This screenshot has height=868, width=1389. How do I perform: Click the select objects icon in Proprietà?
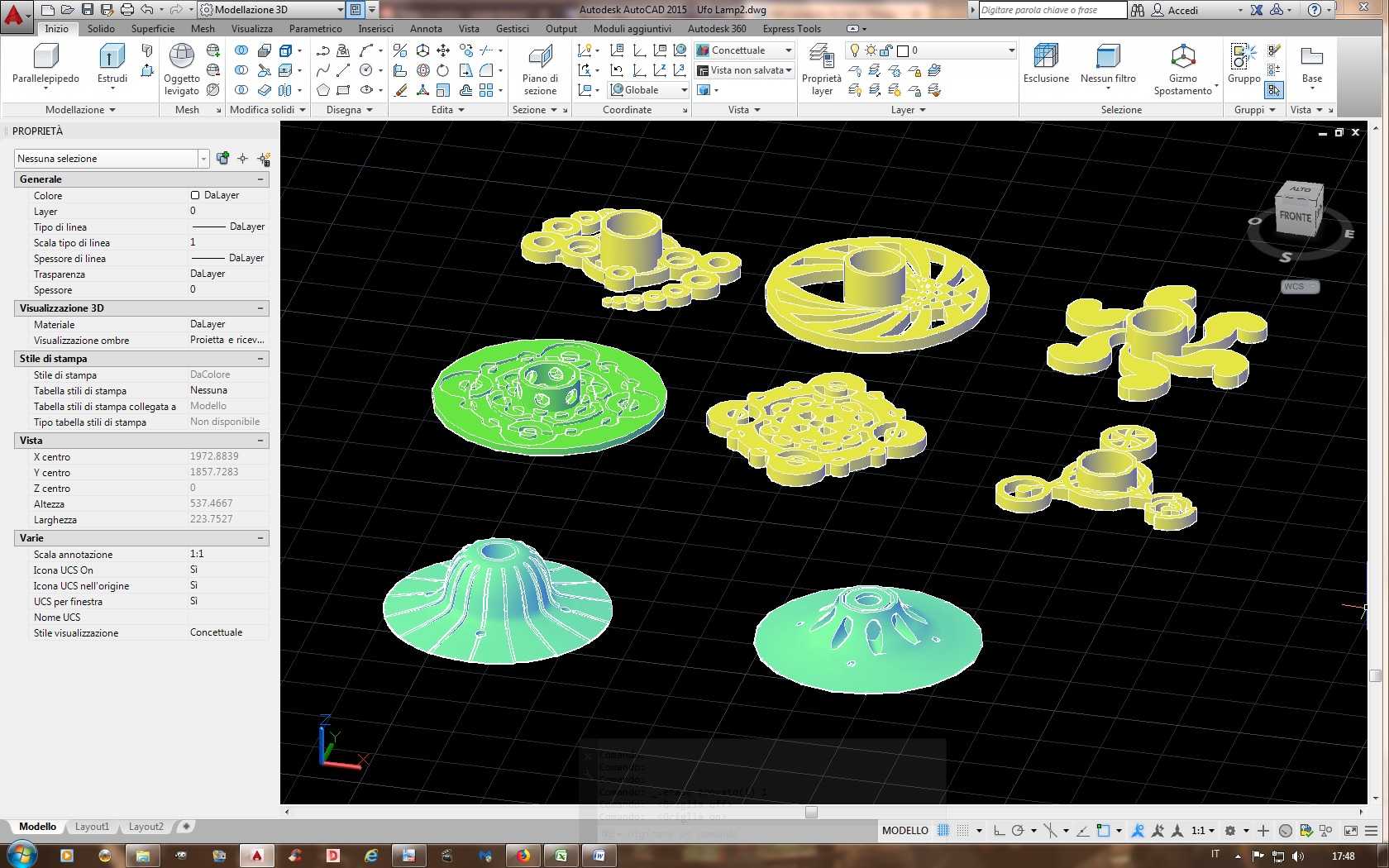(x=242, y=159)
